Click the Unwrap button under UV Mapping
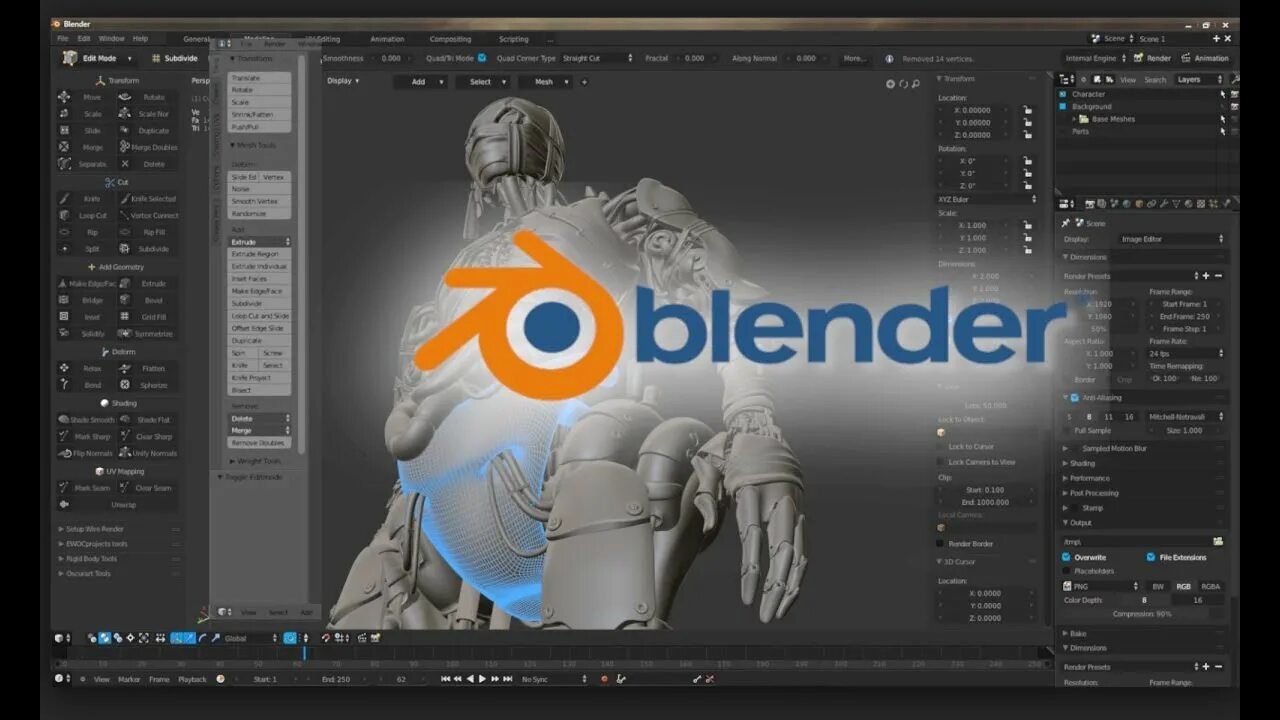This screenshot has width=1280, height=720. point(117,505)
